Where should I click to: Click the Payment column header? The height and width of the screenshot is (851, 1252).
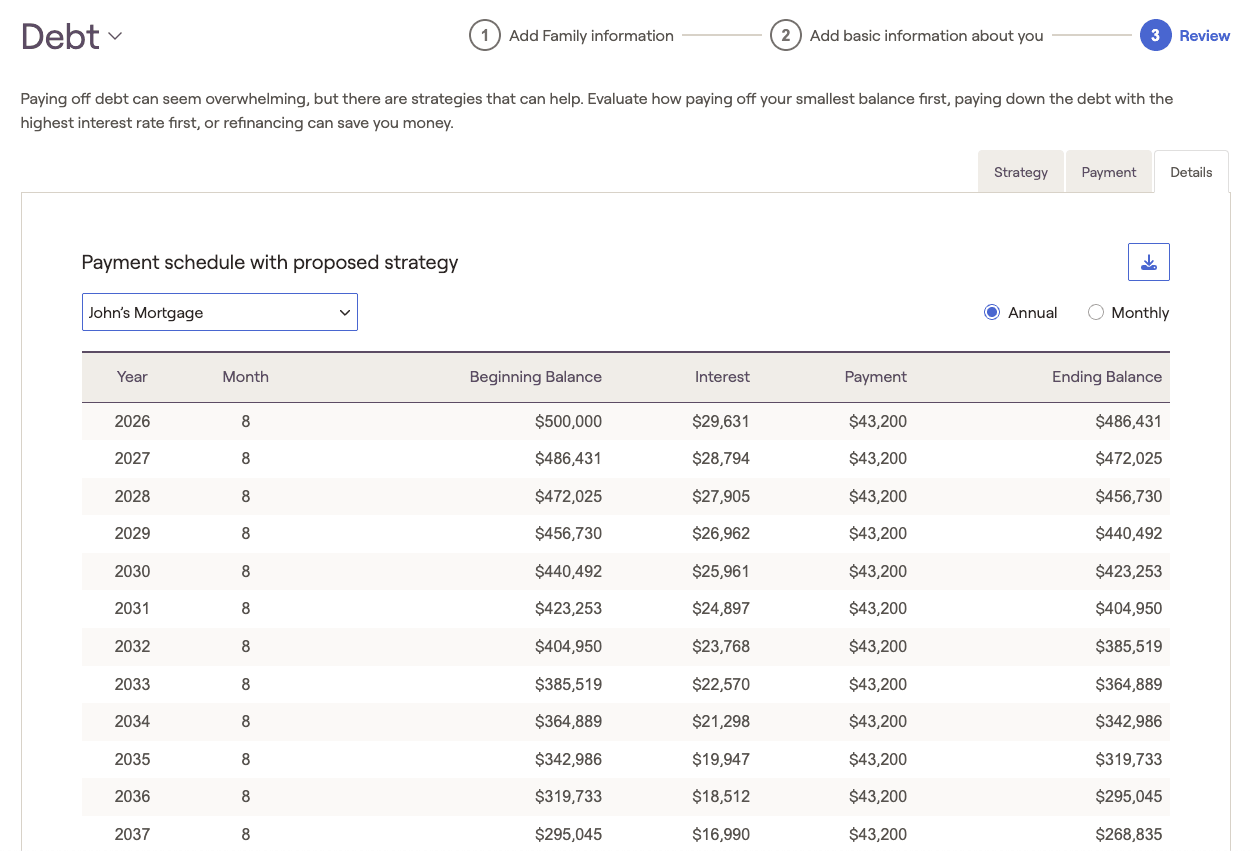(x=876, y=377)
